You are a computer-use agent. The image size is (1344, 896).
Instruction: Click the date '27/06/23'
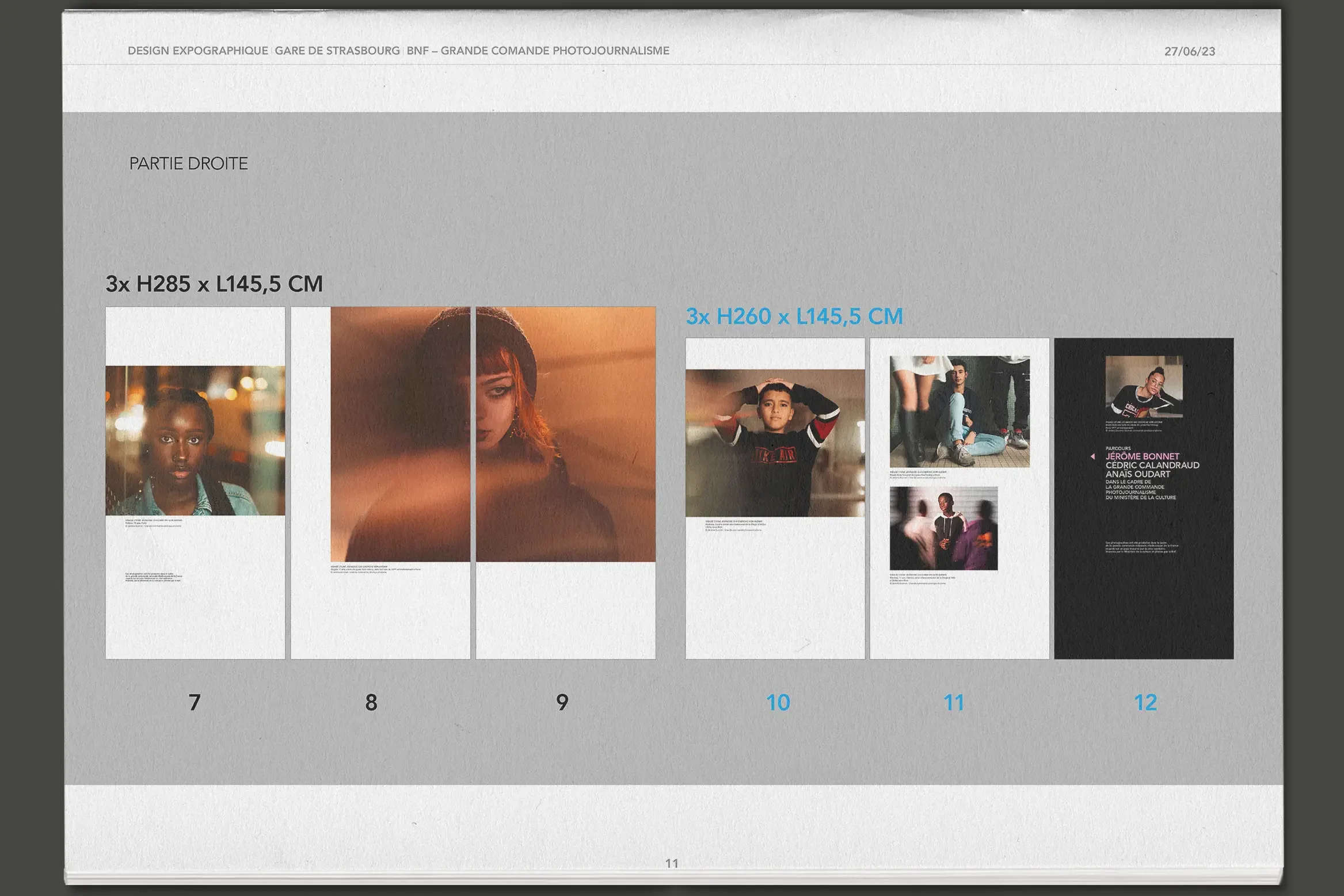coord(1190,51)
